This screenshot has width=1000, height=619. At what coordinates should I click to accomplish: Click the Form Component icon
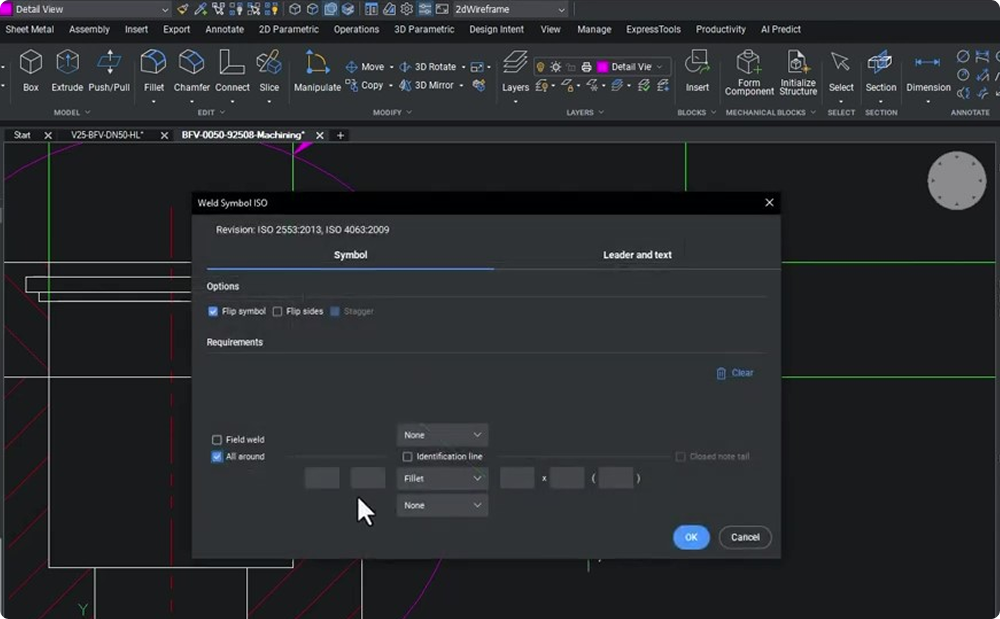pyautogui.click(x=749, y=70)
